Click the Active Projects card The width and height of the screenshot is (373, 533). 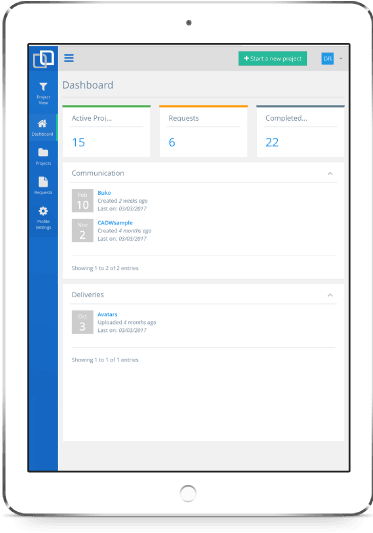point(106,131)
